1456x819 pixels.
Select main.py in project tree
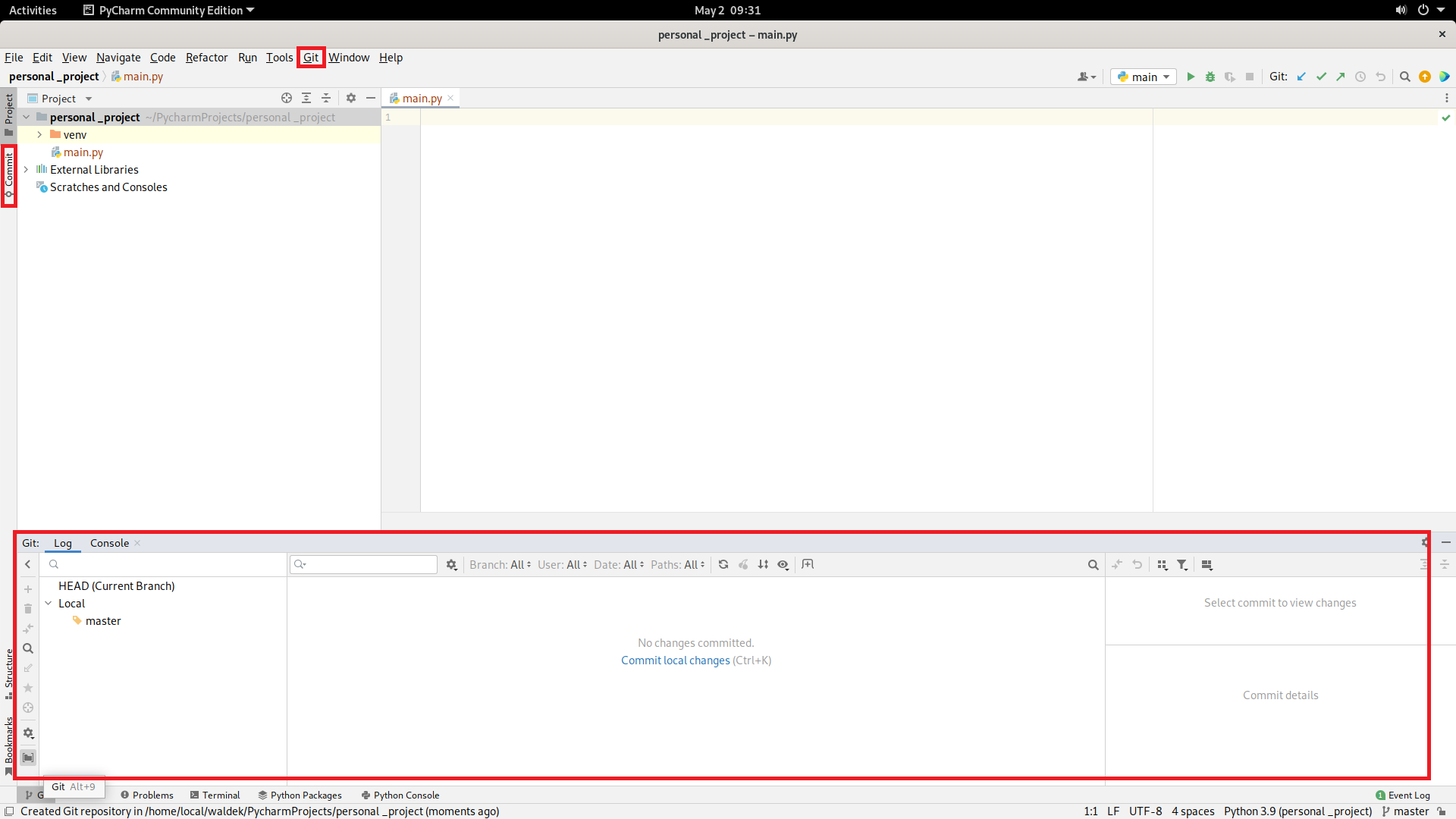point(83,152)
